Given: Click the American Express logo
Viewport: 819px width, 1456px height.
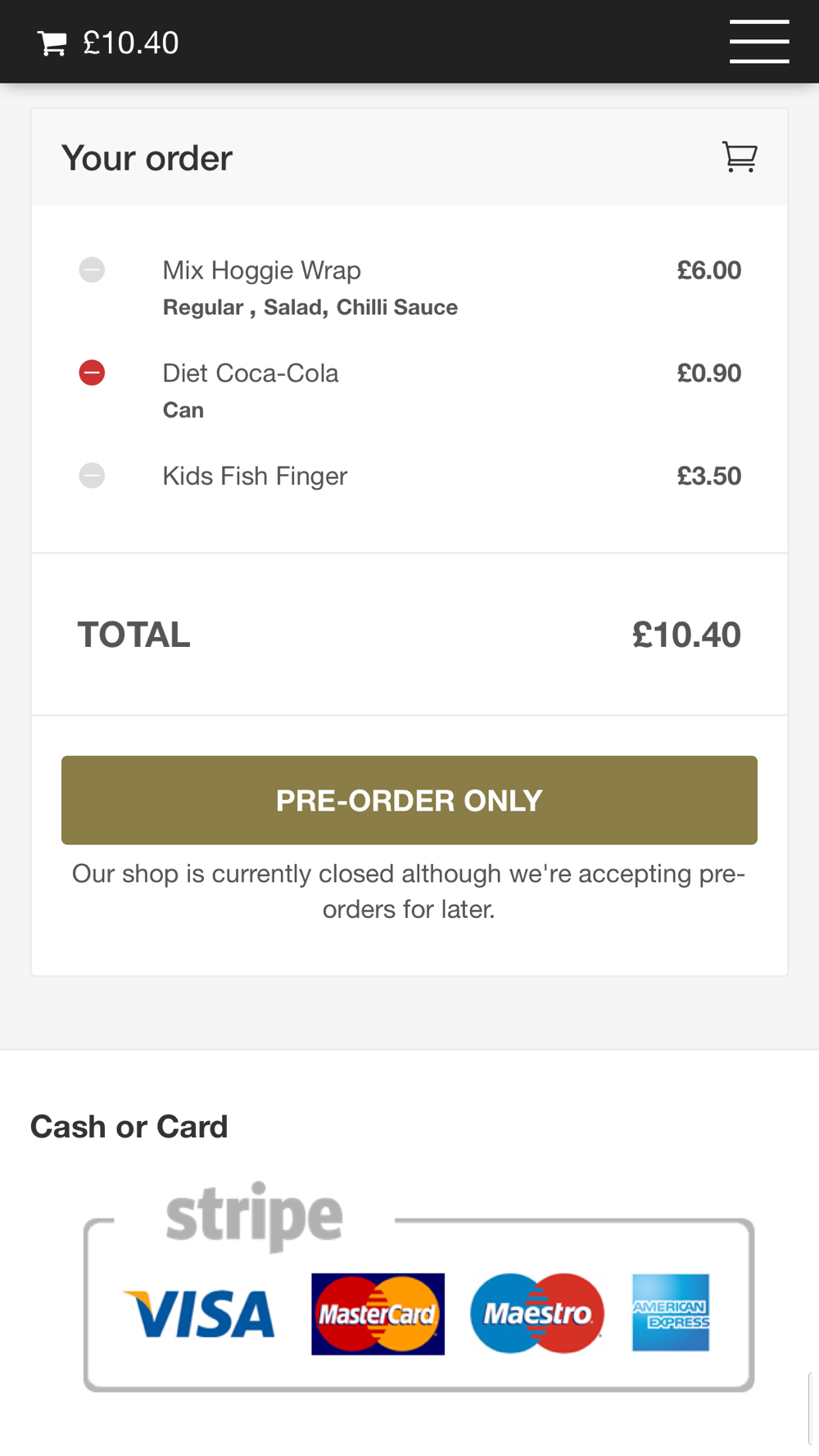Looking at the screenshot, I should coord(671,1313).
